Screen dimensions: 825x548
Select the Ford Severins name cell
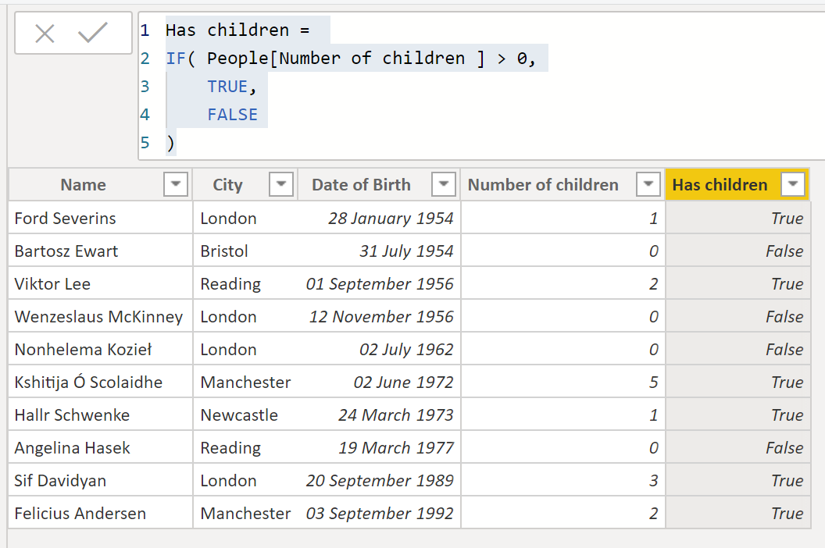65,218
